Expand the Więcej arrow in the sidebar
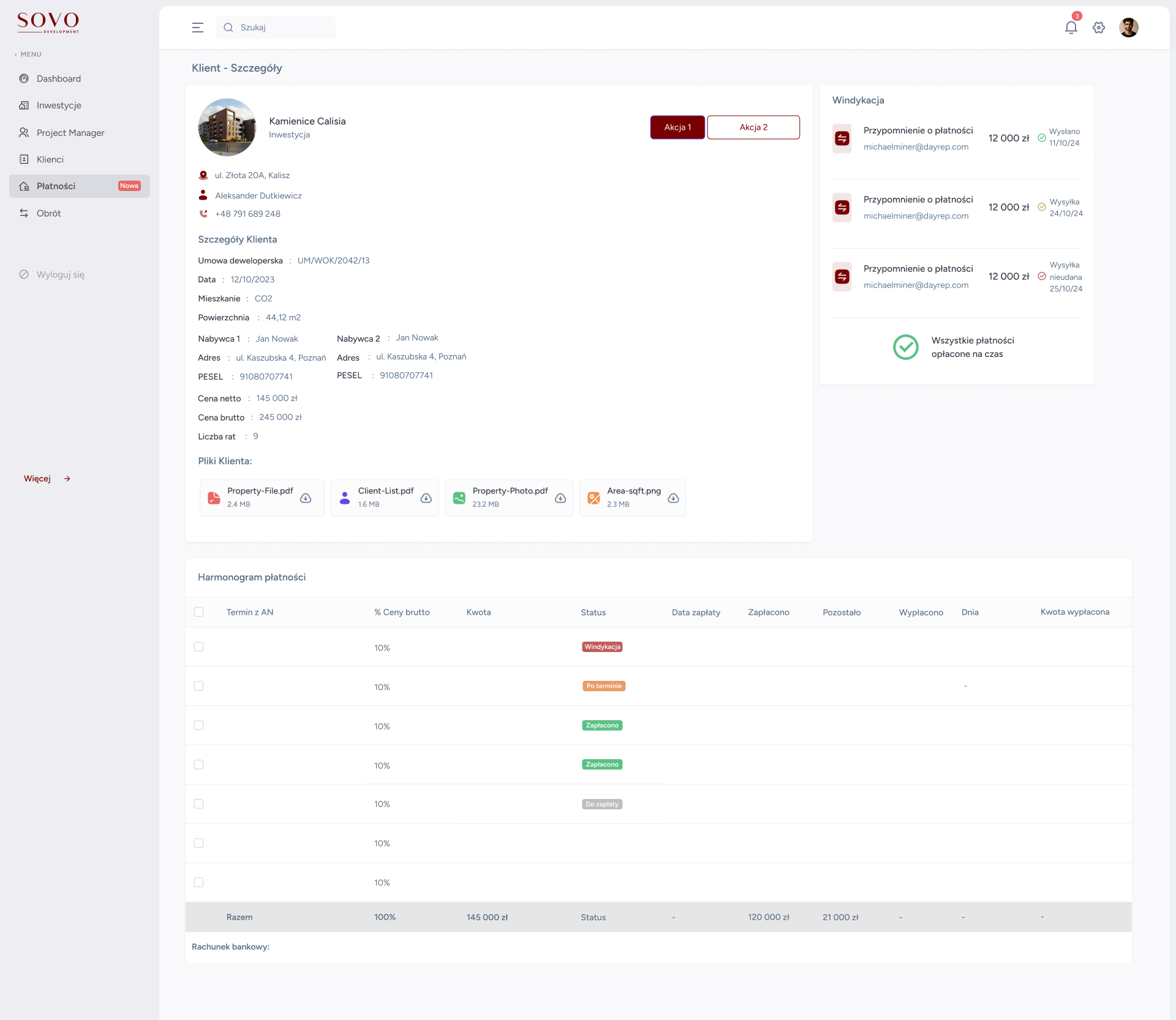This screenshot has height=1020, width=1176. (x=67, y=479)
